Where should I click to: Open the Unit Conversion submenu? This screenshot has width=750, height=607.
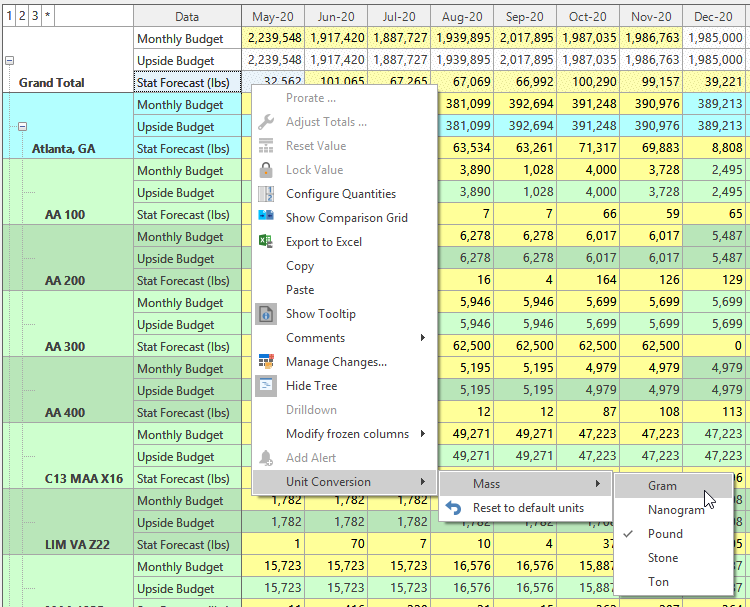pos(344,482)
